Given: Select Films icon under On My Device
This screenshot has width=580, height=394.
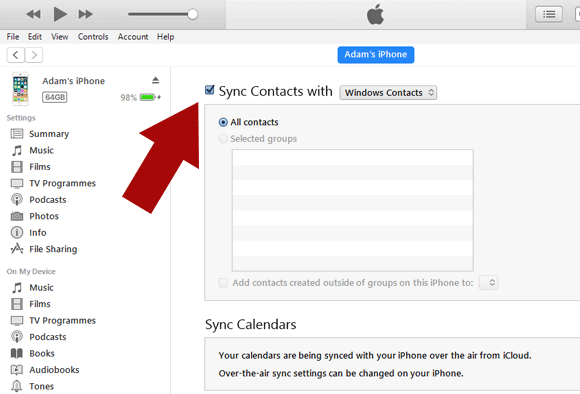Looking at the screenshot, I should [x=17, y=304].
